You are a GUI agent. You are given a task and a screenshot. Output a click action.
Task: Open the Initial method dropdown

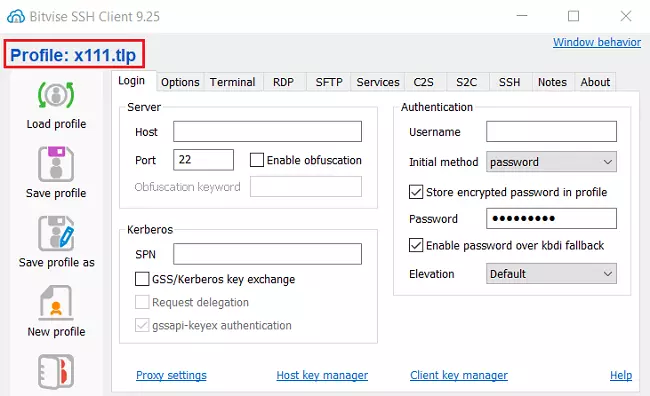click(x=551, y=162)
